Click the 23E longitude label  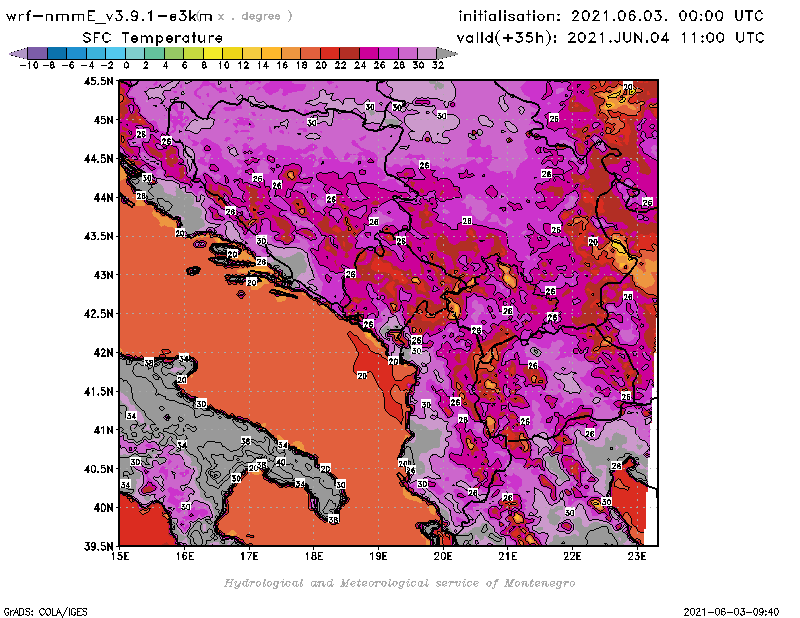(637, 556)
